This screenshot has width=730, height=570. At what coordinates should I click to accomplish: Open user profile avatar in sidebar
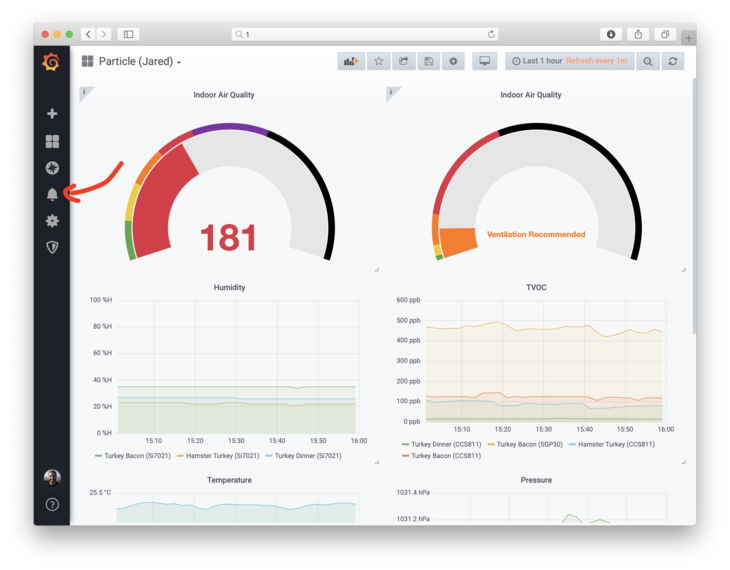52,477
